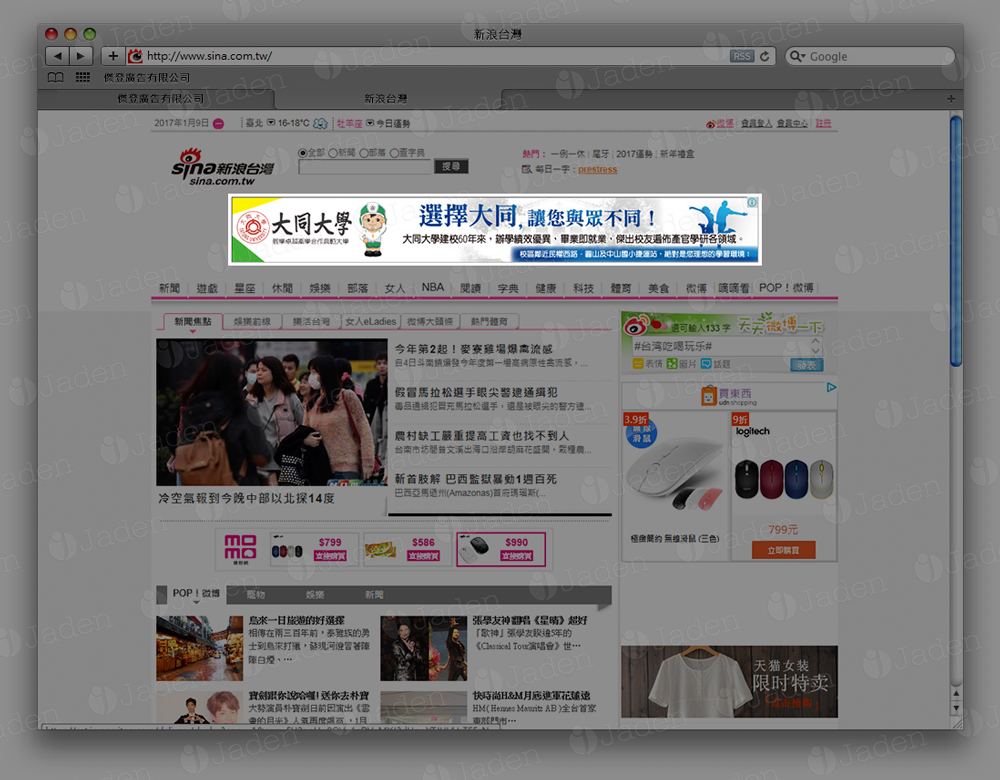Open the cold front news photo
Viewport: 1000px width, 780px height.
(x=272, y=413)
